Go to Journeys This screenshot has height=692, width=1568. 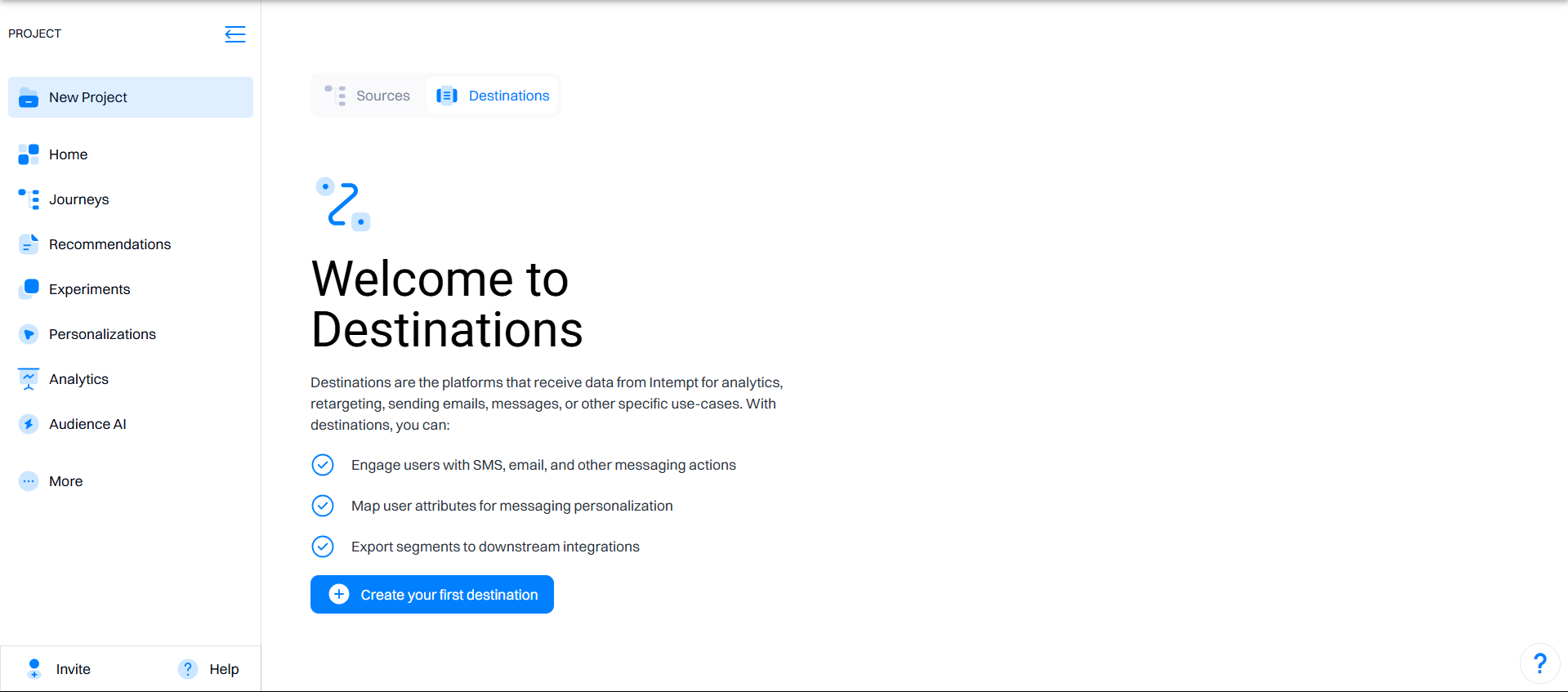click(131, 199)
